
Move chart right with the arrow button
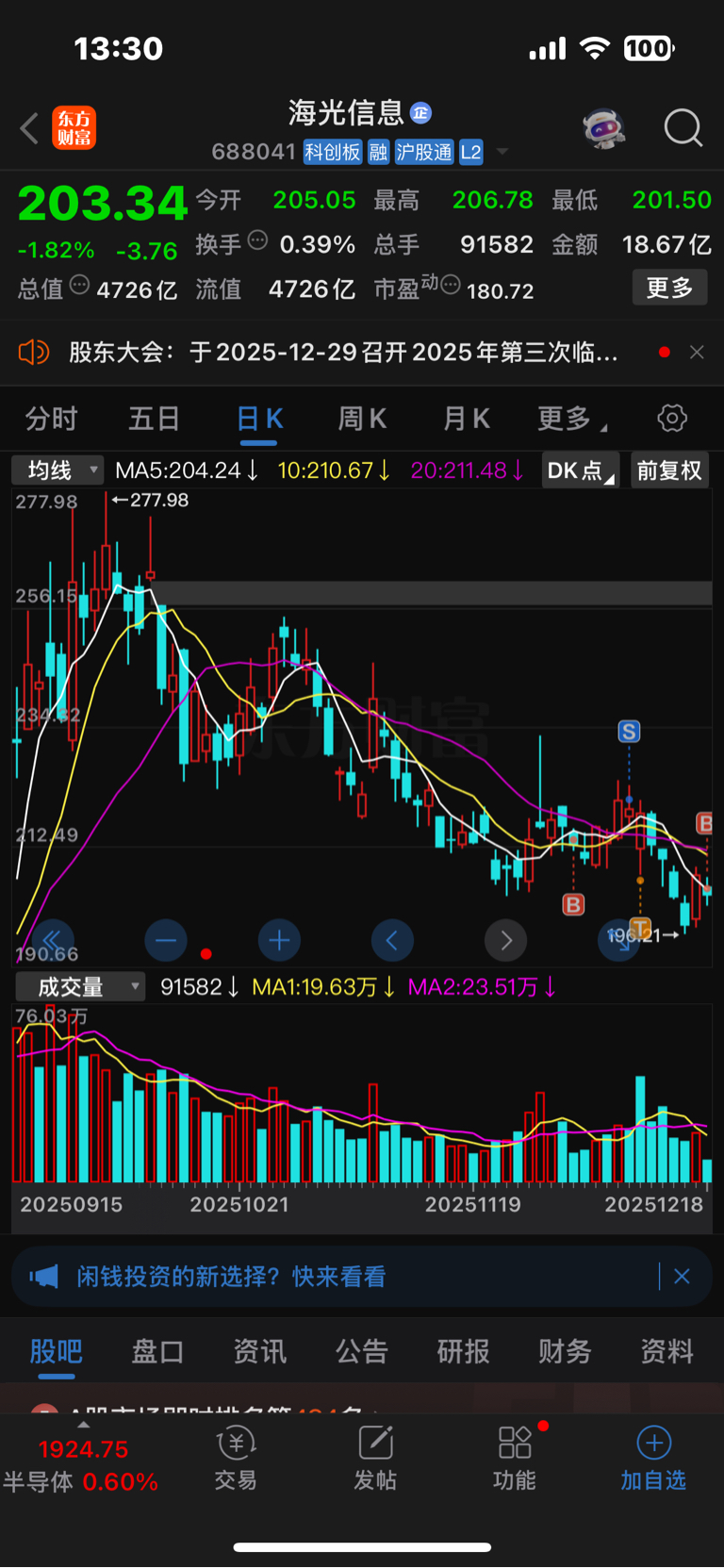coord(505,940)
